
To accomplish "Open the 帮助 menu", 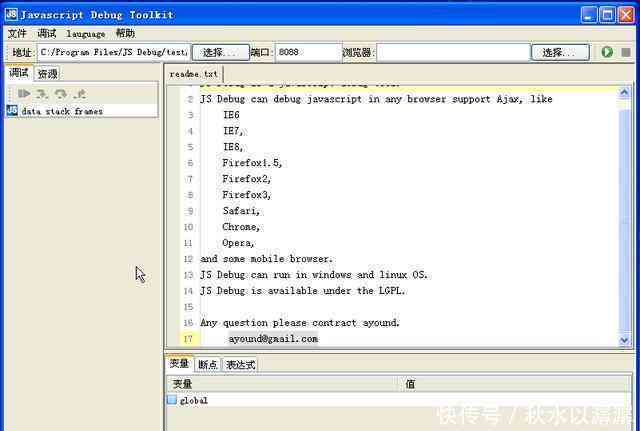I will (125, 33).
